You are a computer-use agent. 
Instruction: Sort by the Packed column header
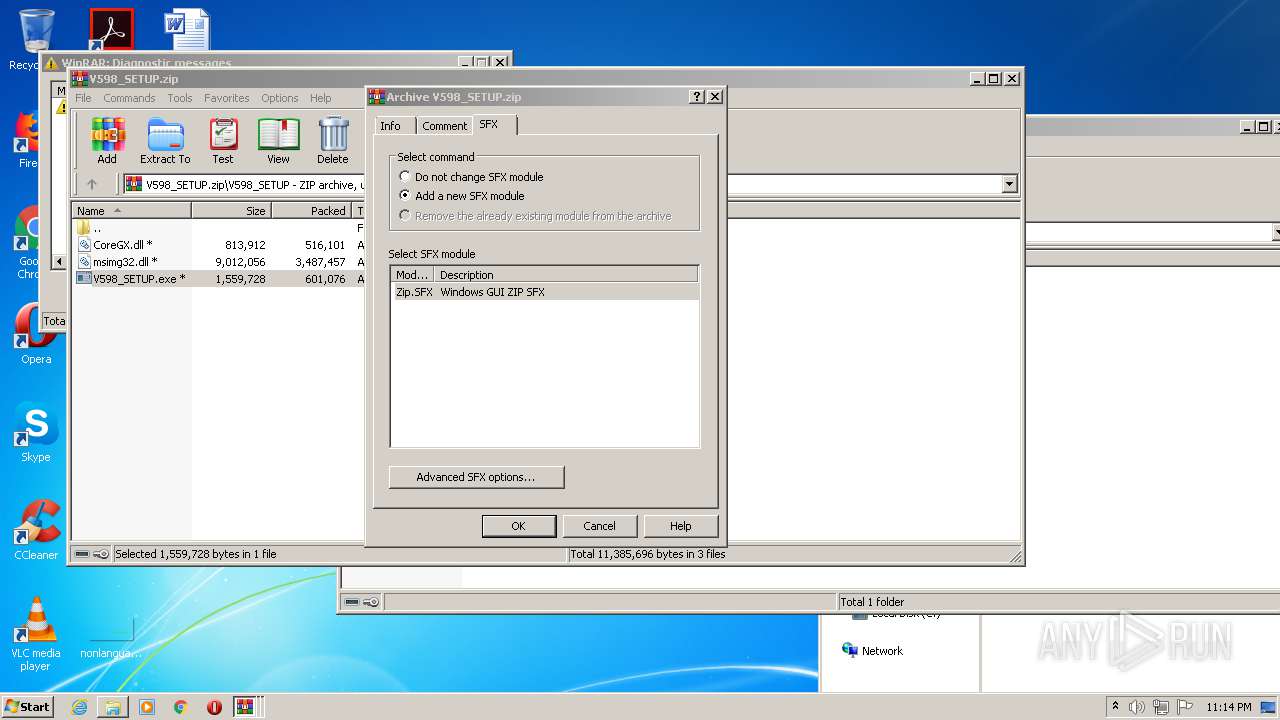click(x=311, y=211)
